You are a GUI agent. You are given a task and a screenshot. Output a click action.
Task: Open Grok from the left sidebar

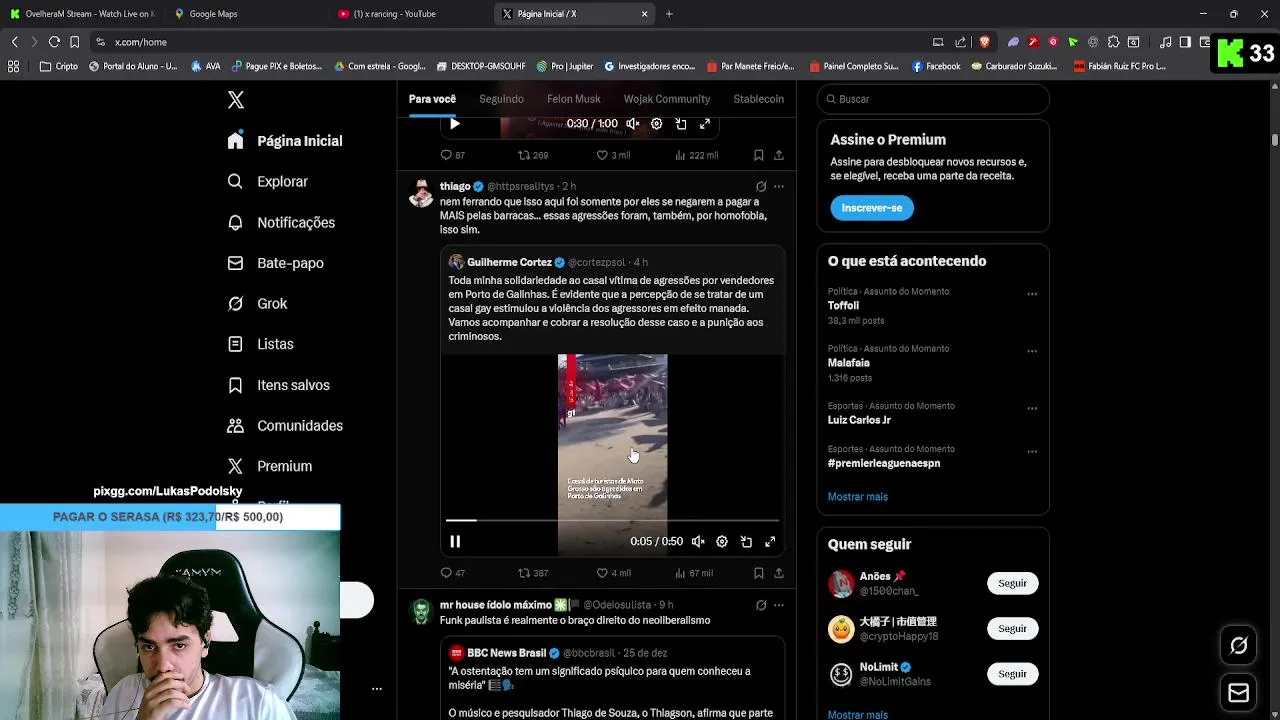257,304
